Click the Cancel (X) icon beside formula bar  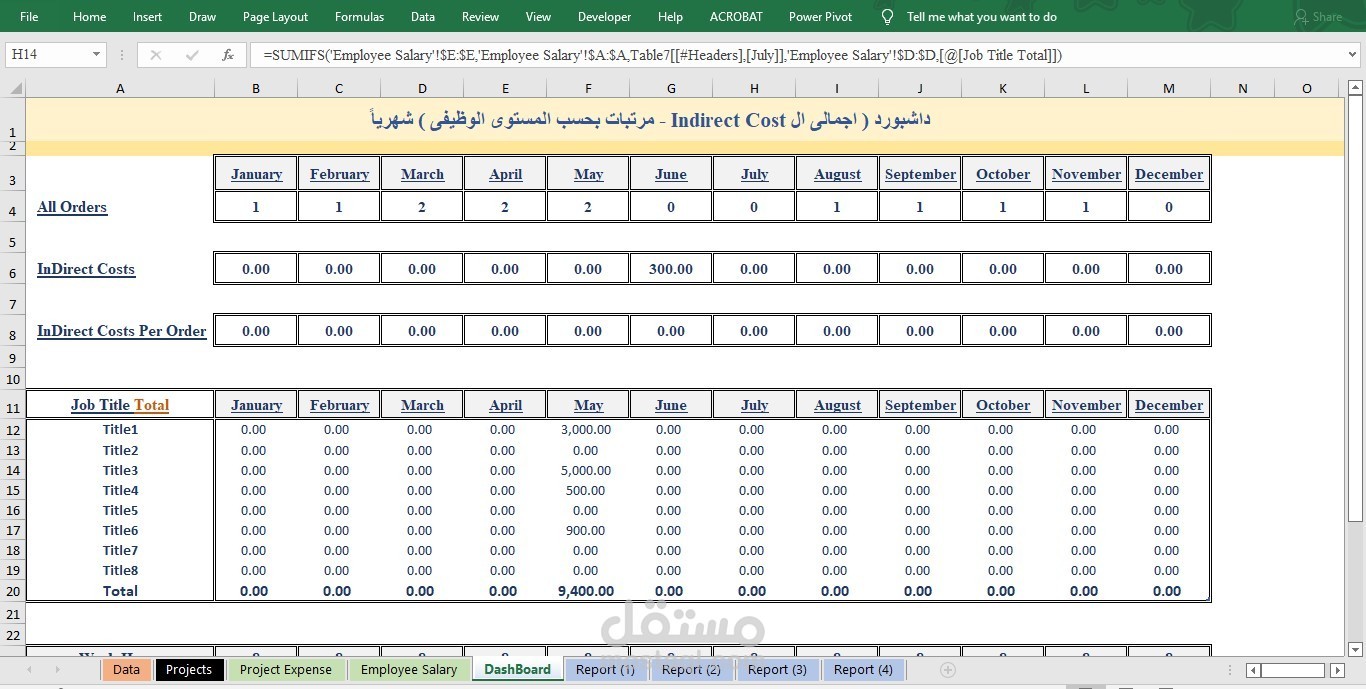coord(156,55)
